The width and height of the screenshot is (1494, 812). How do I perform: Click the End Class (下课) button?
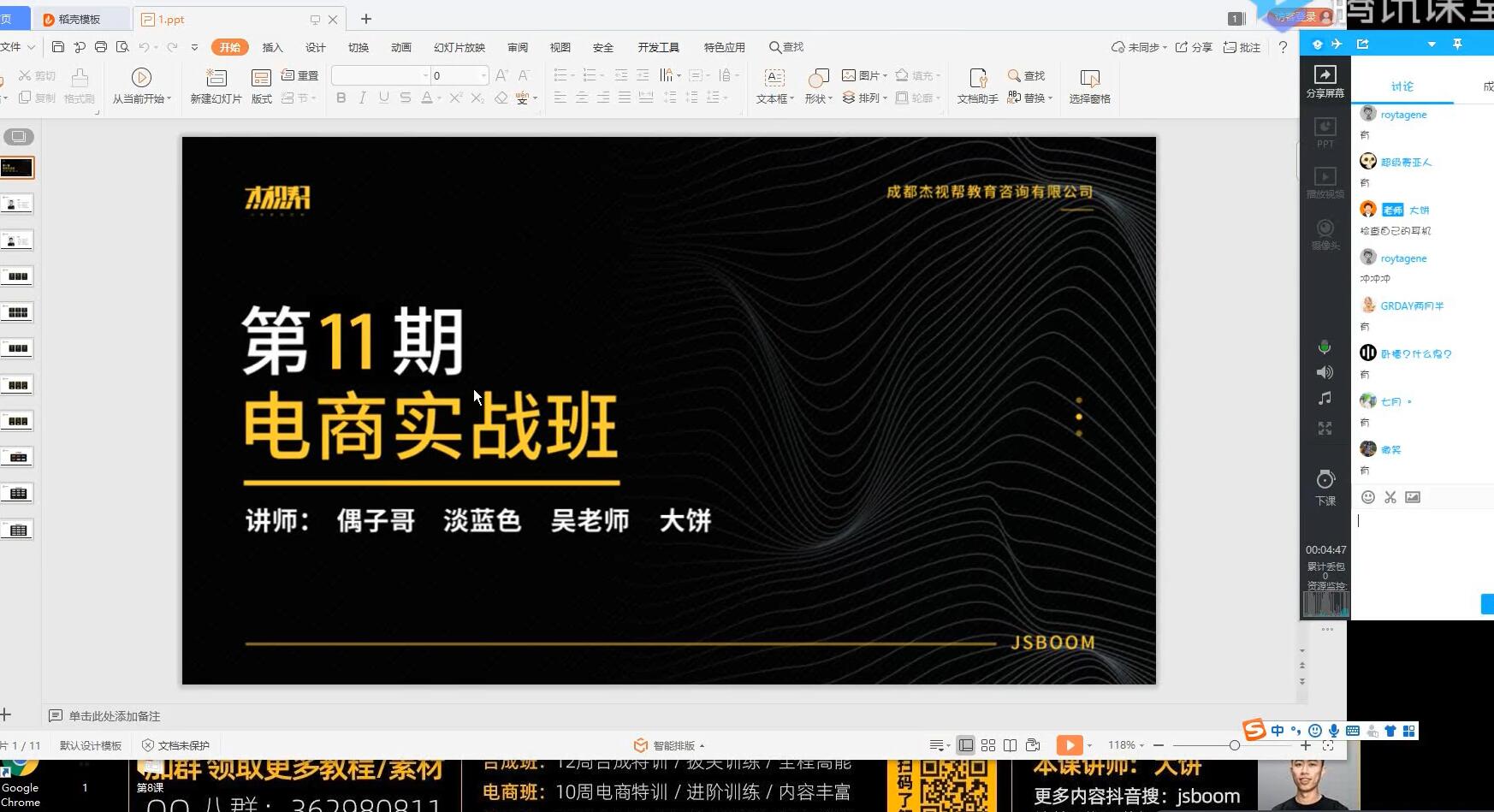1325,488
